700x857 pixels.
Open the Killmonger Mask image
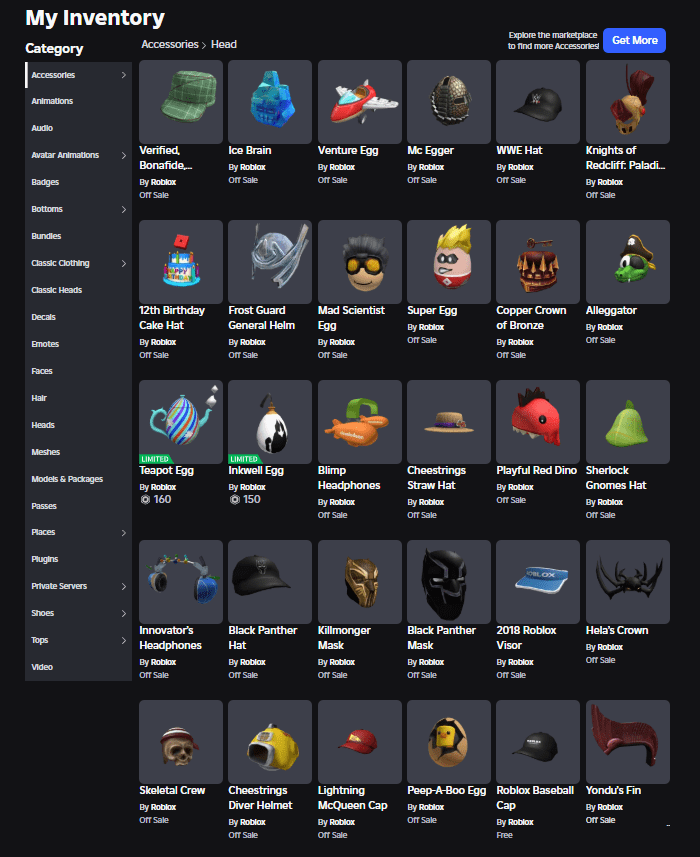point(360,582)
